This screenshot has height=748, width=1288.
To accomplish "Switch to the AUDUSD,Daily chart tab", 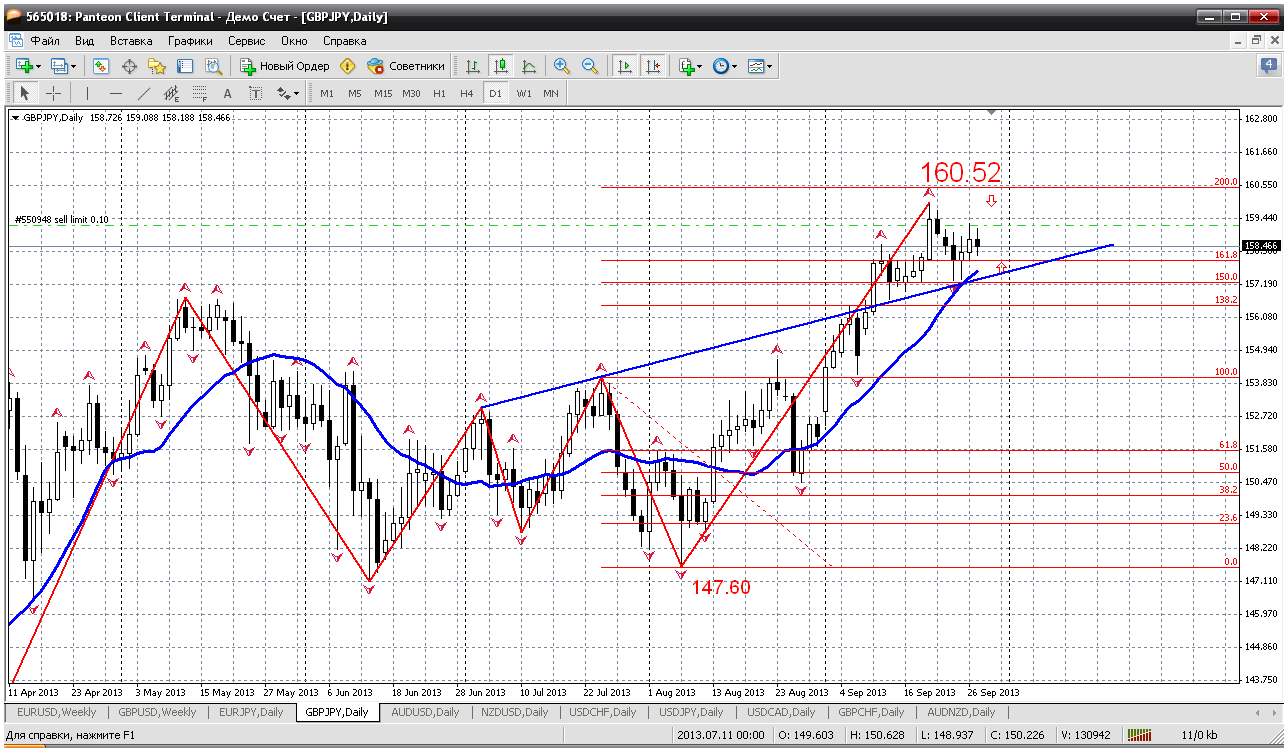I will (x=426, y=712).
